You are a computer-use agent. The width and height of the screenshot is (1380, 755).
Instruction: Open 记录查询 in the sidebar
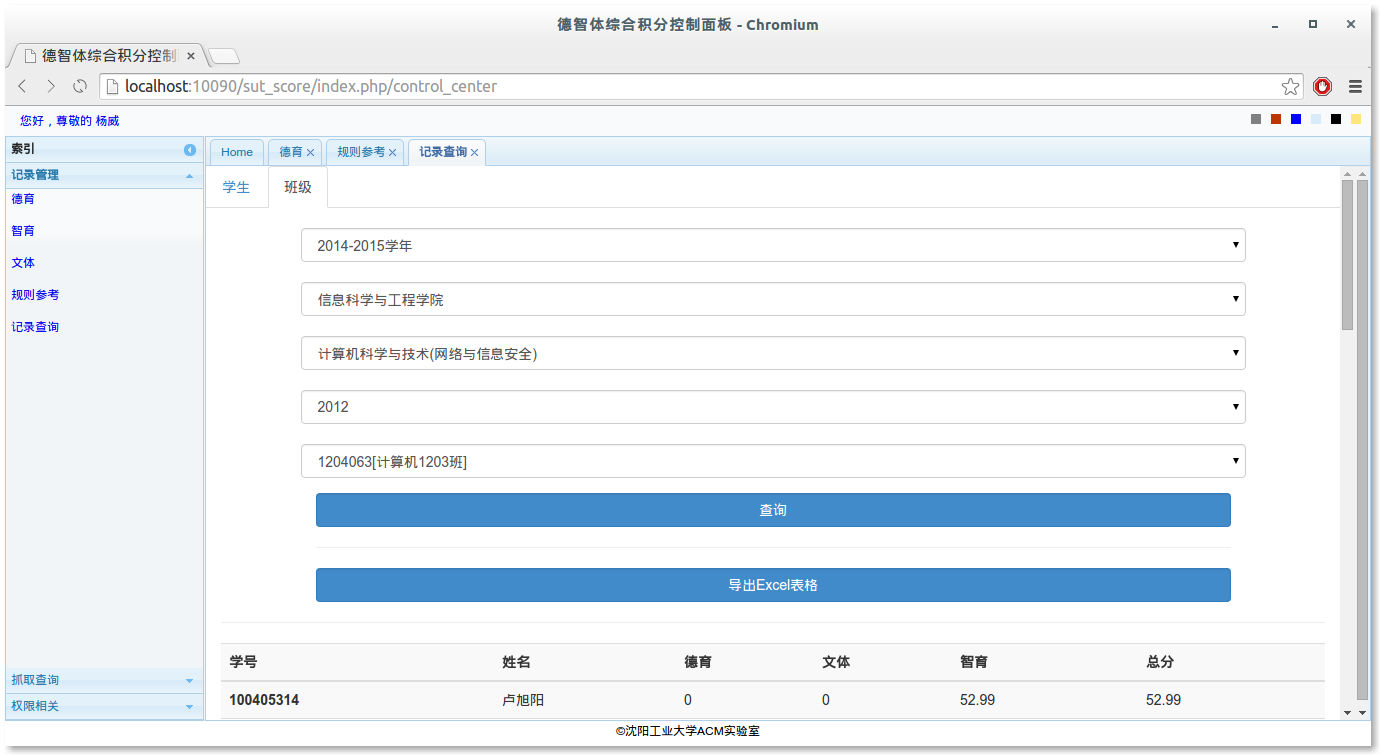[35, 327]
